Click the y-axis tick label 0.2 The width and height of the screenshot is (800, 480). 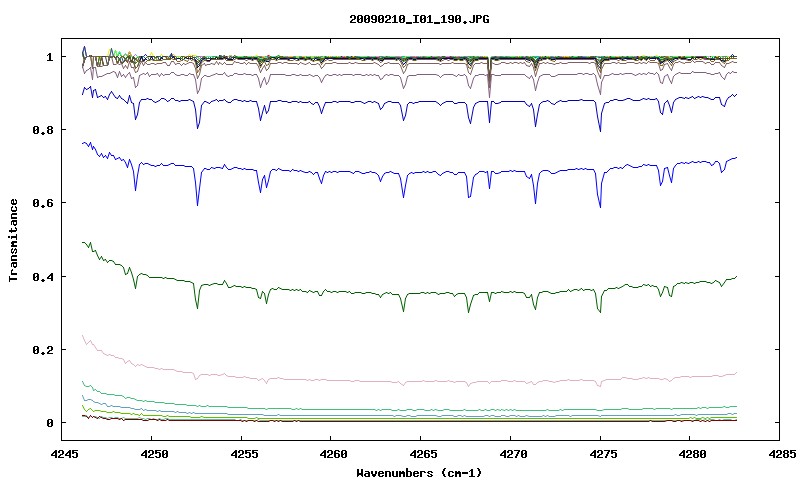tap(43, 350)
